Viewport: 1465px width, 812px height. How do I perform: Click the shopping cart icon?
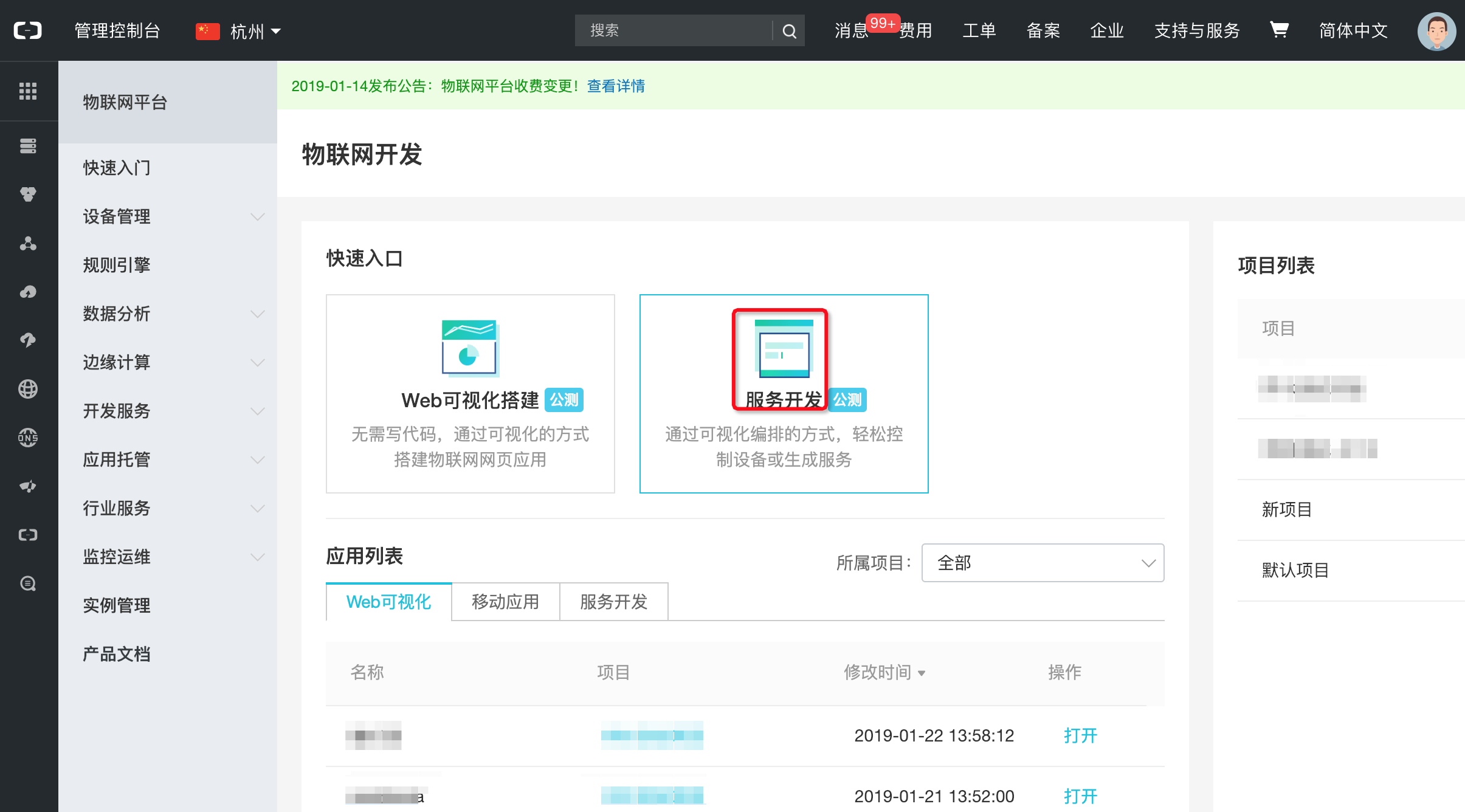pyautogui.click(x=1279, y=30)
